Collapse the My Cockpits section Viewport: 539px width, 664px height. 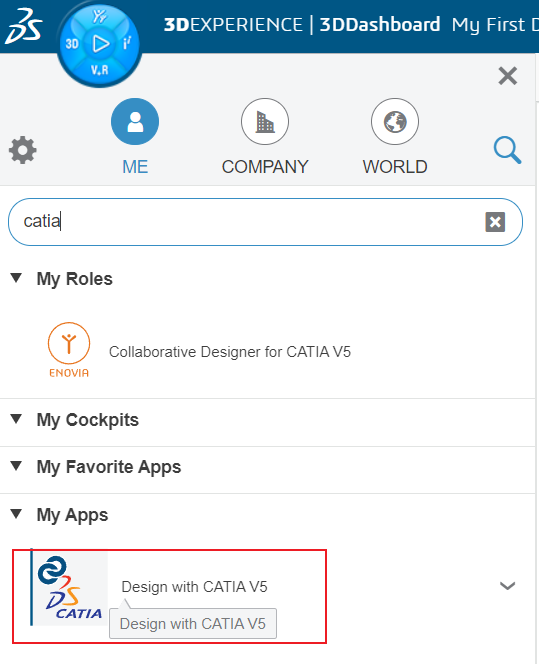pyautogui.click(x=16, y=419)
